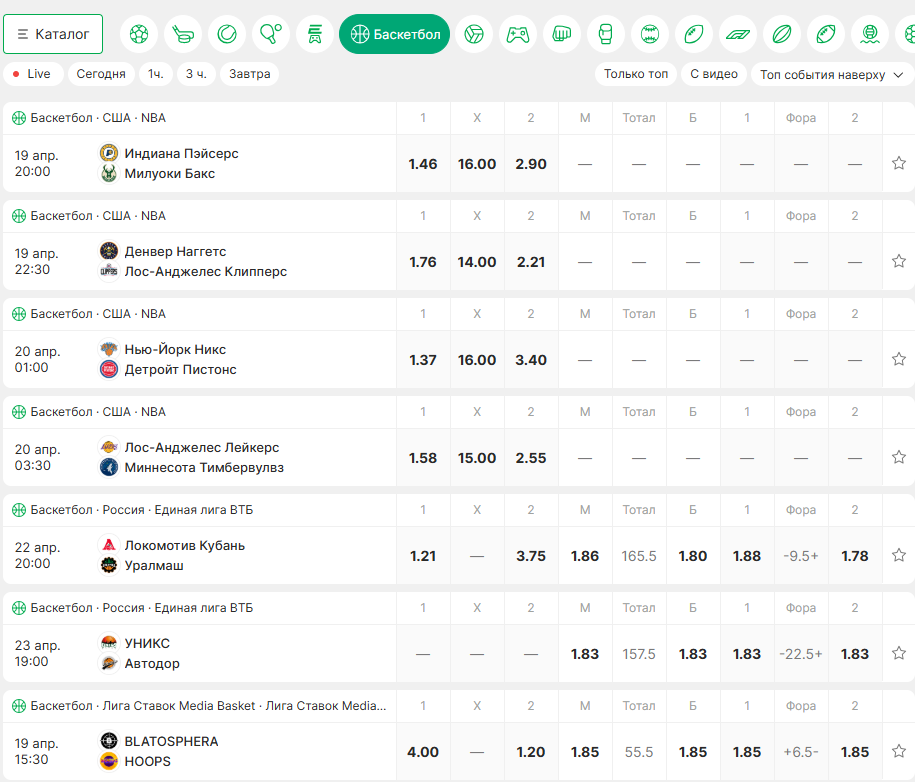Pick draw odds 14.00 for Денвер match
Viewport: 915px width, 782px height.
coord(477,262)
